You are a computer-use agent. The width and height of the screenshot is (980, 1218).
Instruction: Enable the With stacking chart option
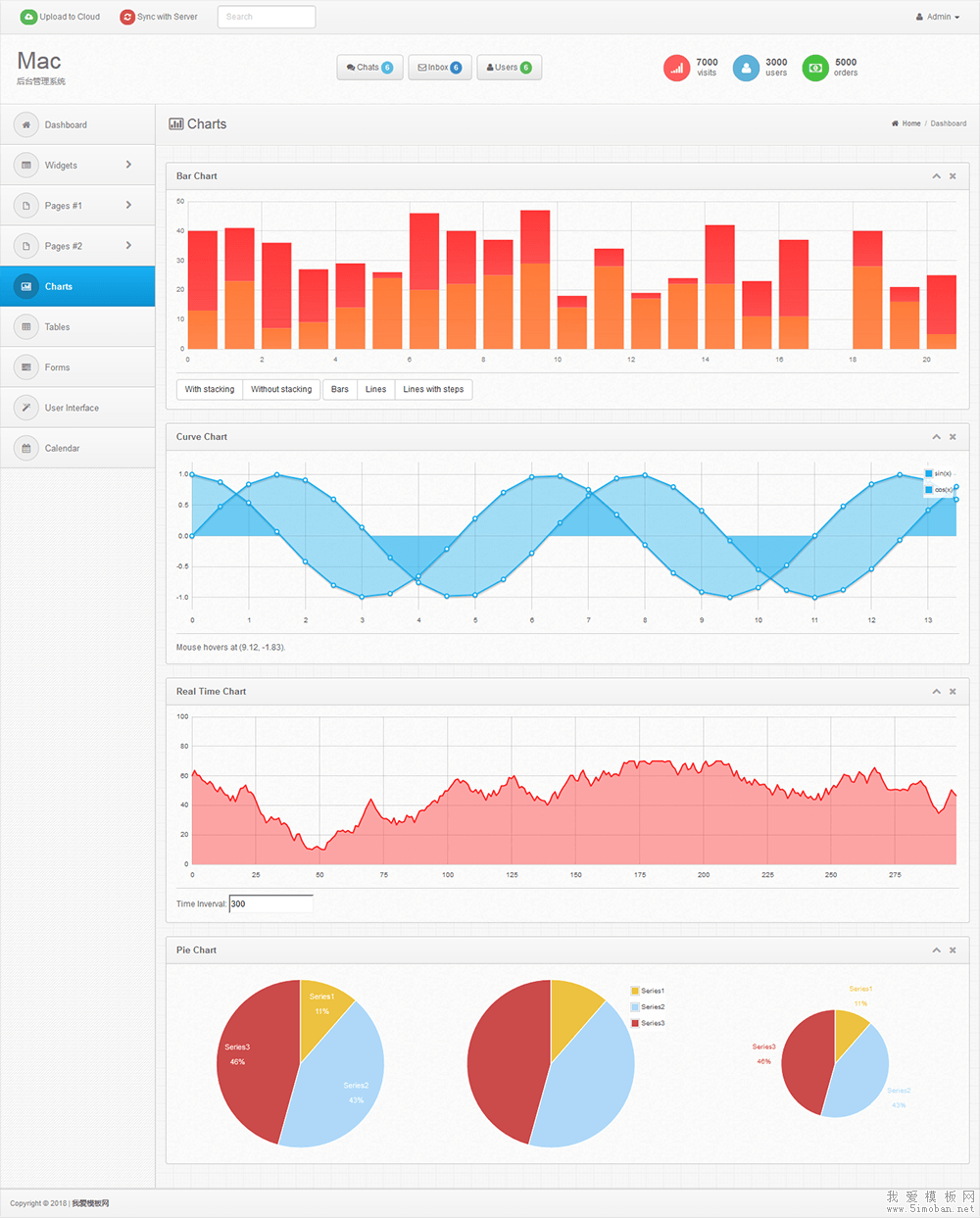[x=210, y=389]
